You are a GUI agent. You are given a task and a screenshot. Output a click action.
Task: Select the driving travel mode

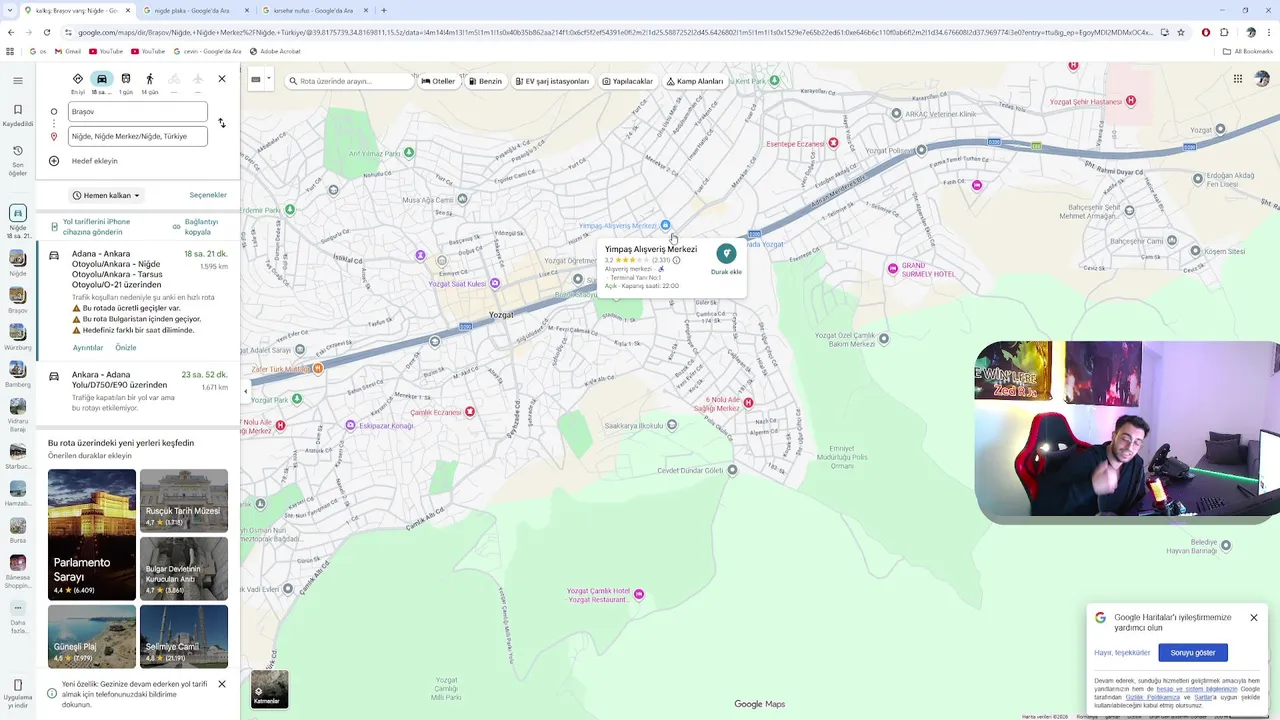(x=102, y=80)
